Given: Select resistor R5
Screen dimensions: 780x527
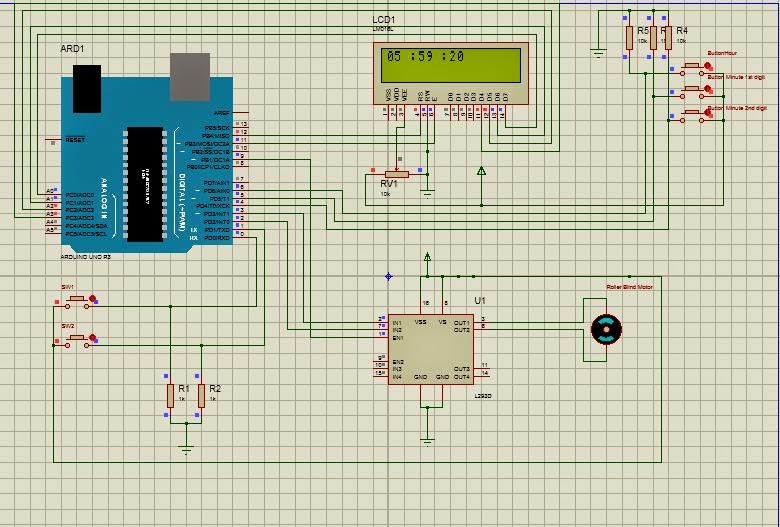Looking at the screenshot, I should (629, 38).
